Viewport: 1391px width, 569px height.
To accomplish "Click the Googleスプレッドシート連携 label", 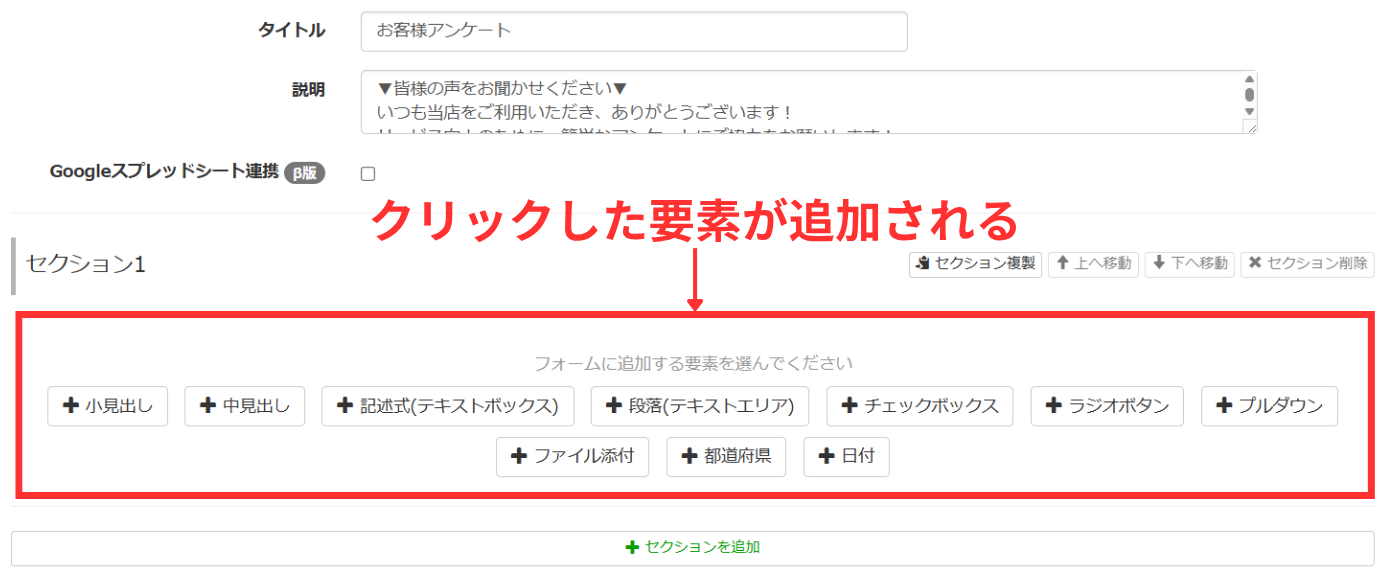I will point(164,171).
